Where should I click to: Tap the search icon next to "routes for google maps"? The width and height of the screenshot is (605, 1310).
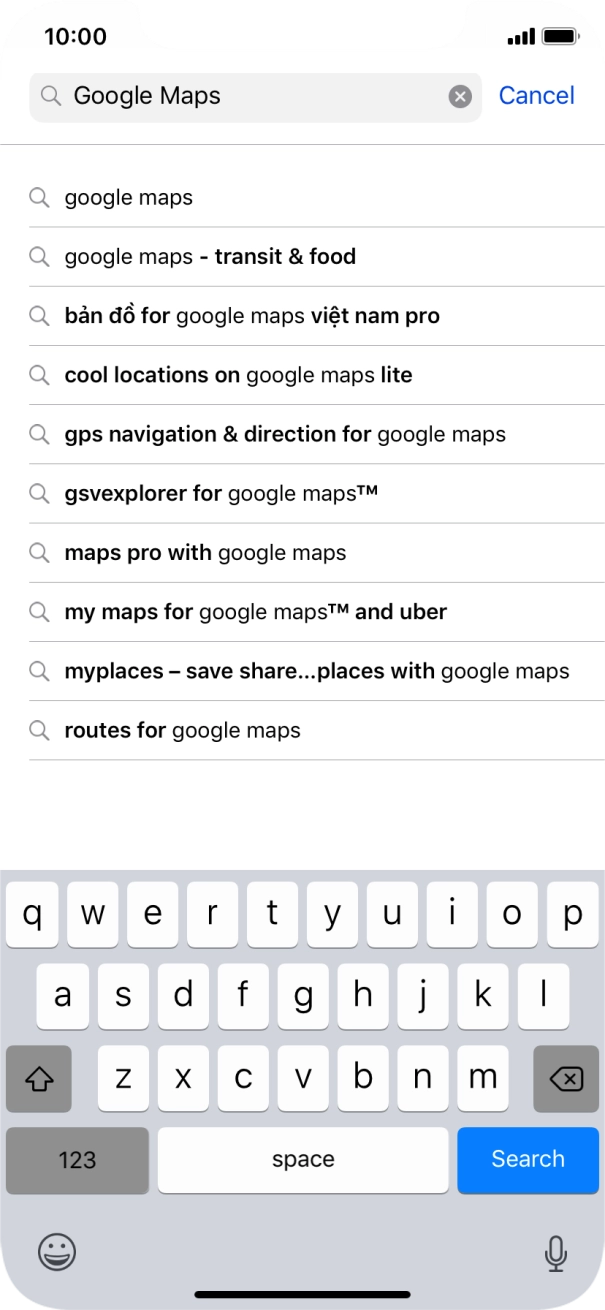40,730
